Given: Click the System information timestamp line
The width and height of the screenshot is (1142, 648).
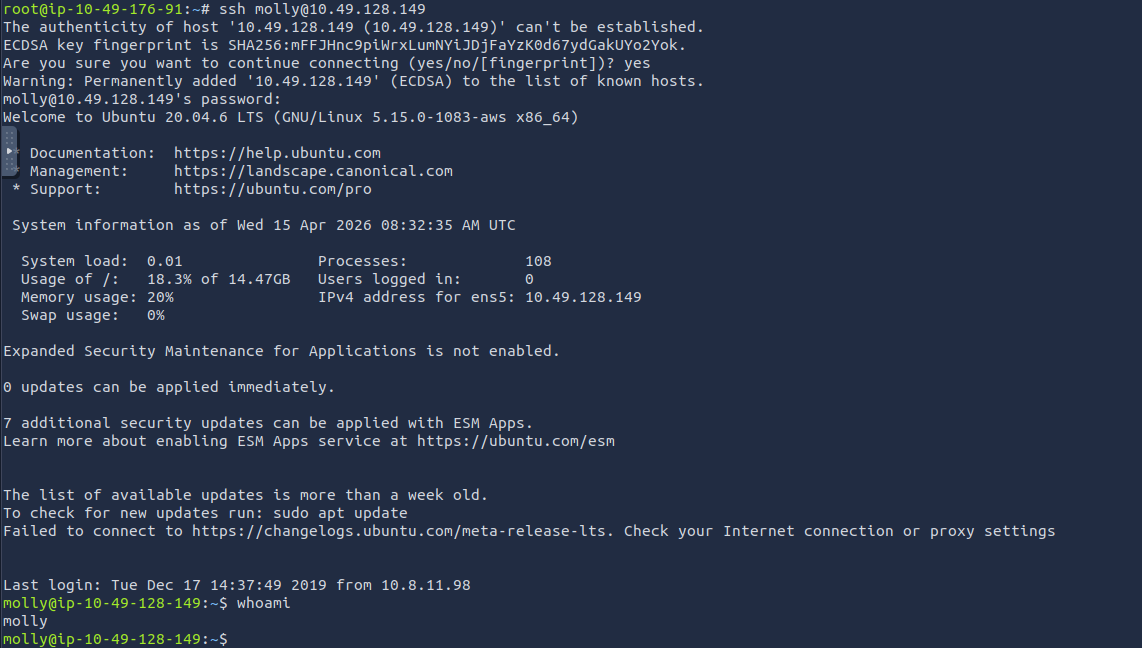Looking at the screenshot, I should coord(264,225).
